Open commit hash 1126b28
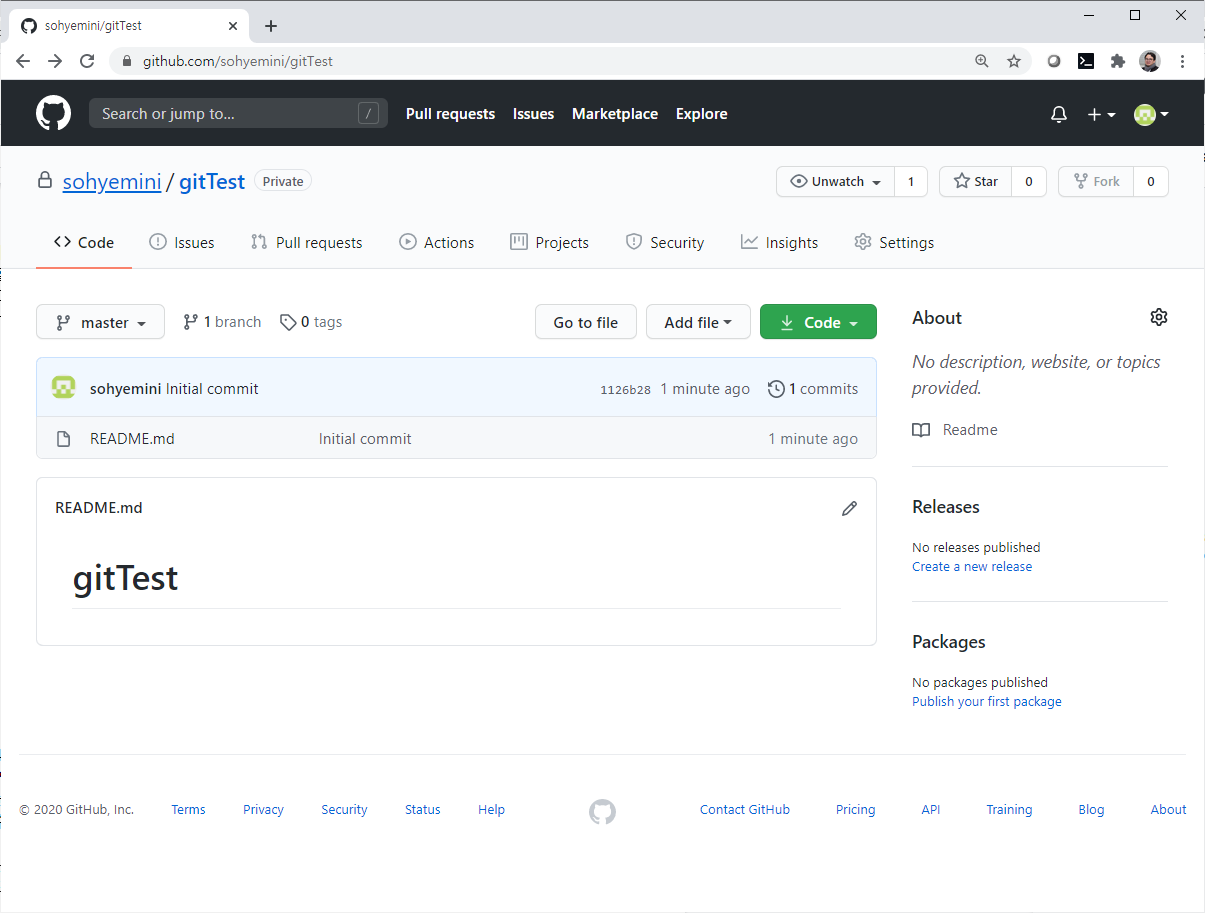The width and height of the screenshot is (1205, 913). [625, 390]
